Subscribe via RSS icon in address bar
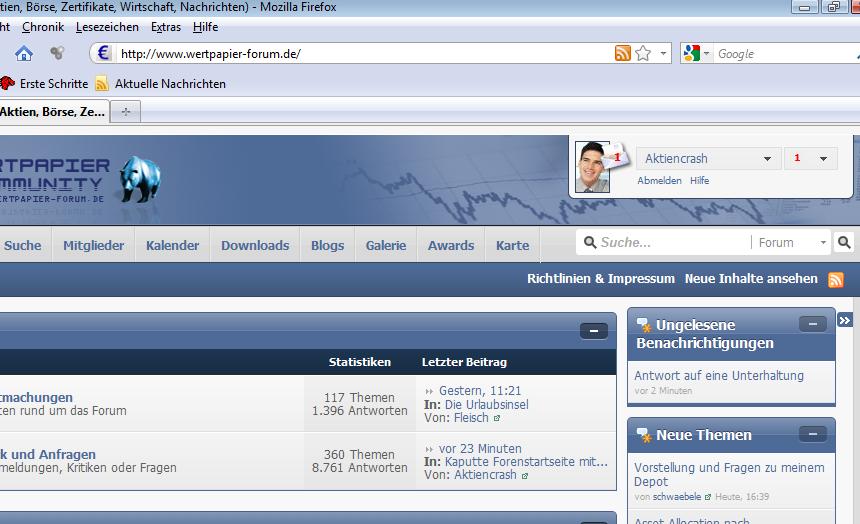860x524 pixels. 623,53
